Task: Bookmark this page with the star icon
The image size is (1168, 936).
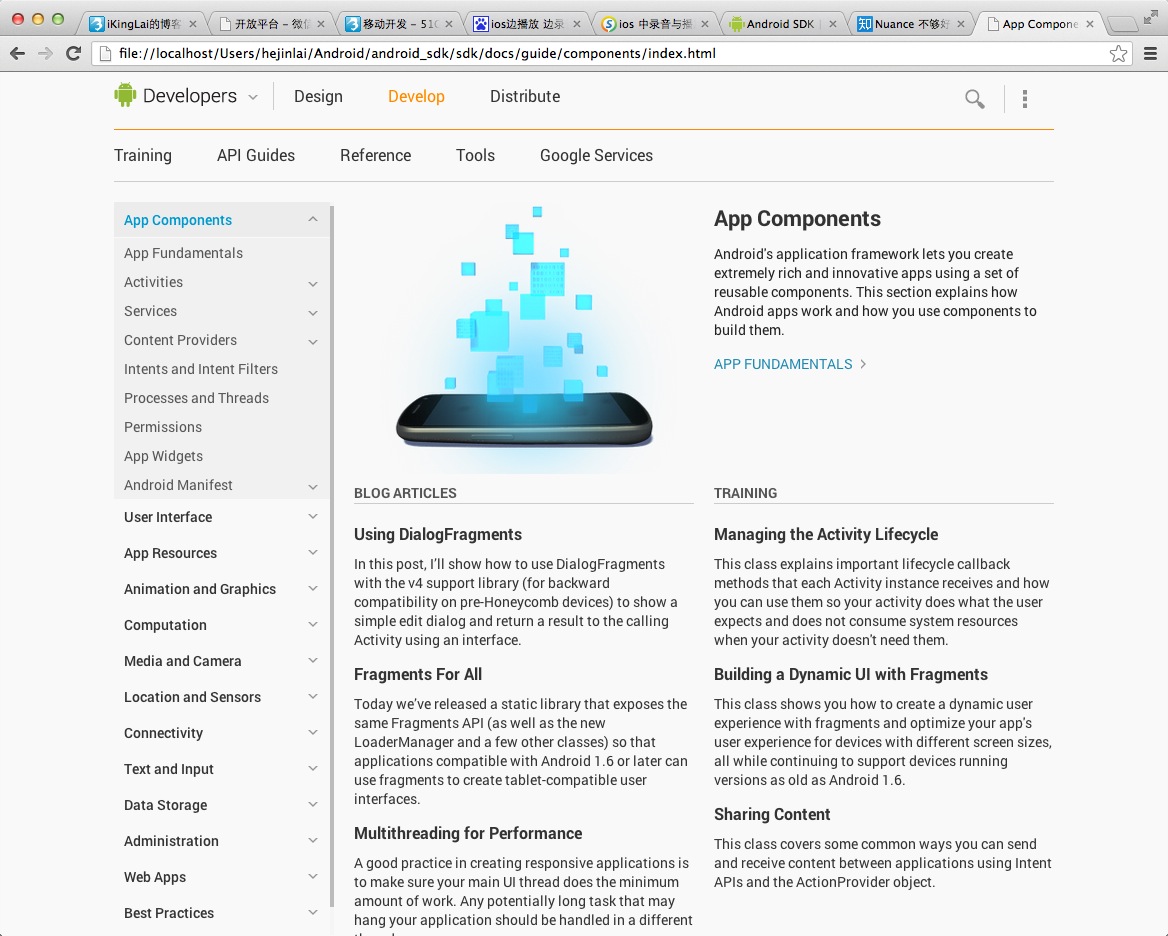Action: coord(1118,54)
